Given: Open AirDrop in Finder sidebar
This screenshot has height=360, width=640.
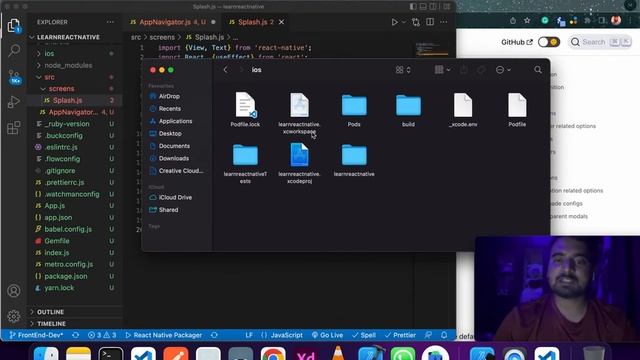Looking at the screenshot, I should pos(169,96).
